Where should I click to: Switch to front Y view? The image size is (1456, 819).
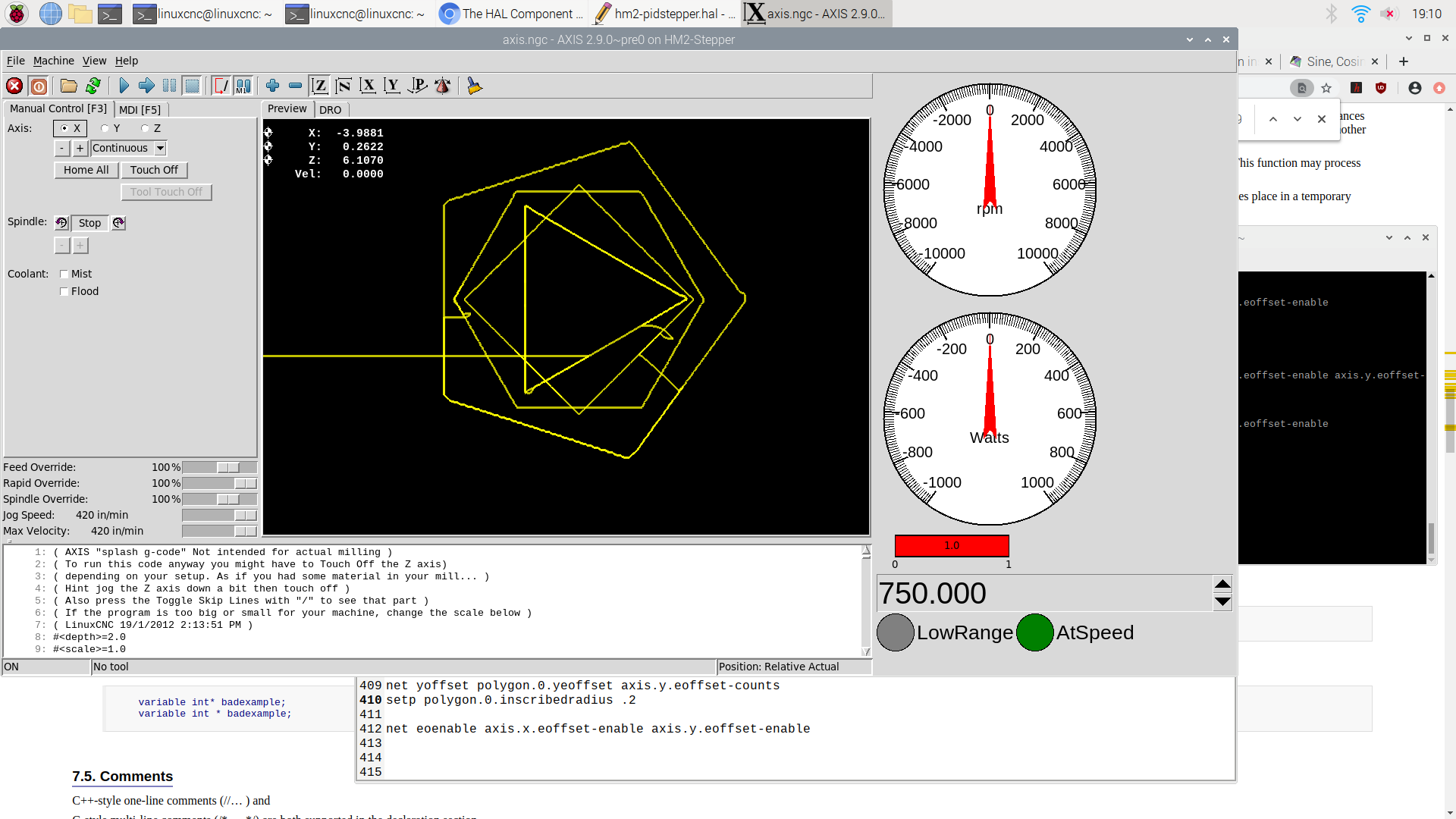(392, 86)
